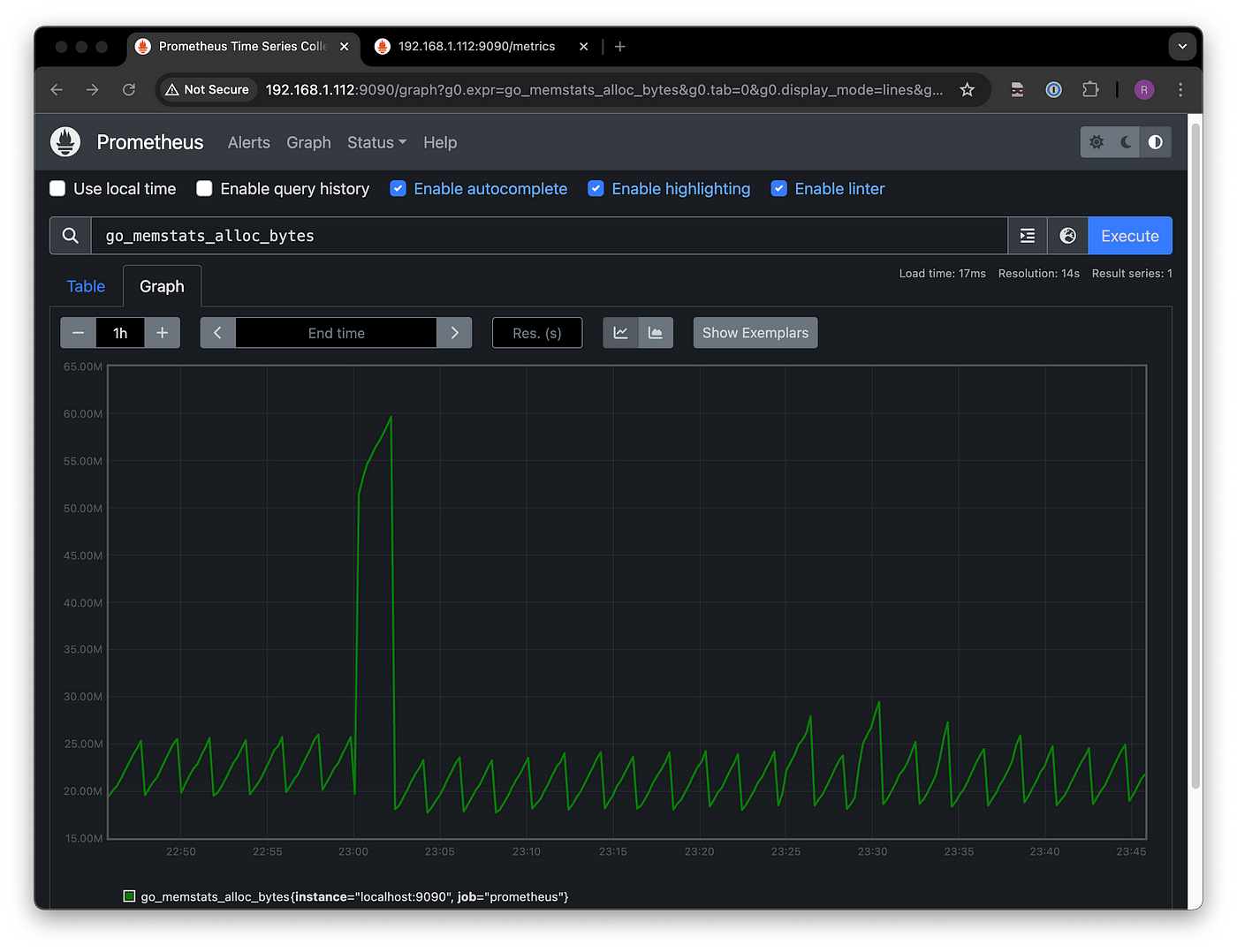
Task: Open the 1Password extension icon
Action: (x=1054, y=90)
